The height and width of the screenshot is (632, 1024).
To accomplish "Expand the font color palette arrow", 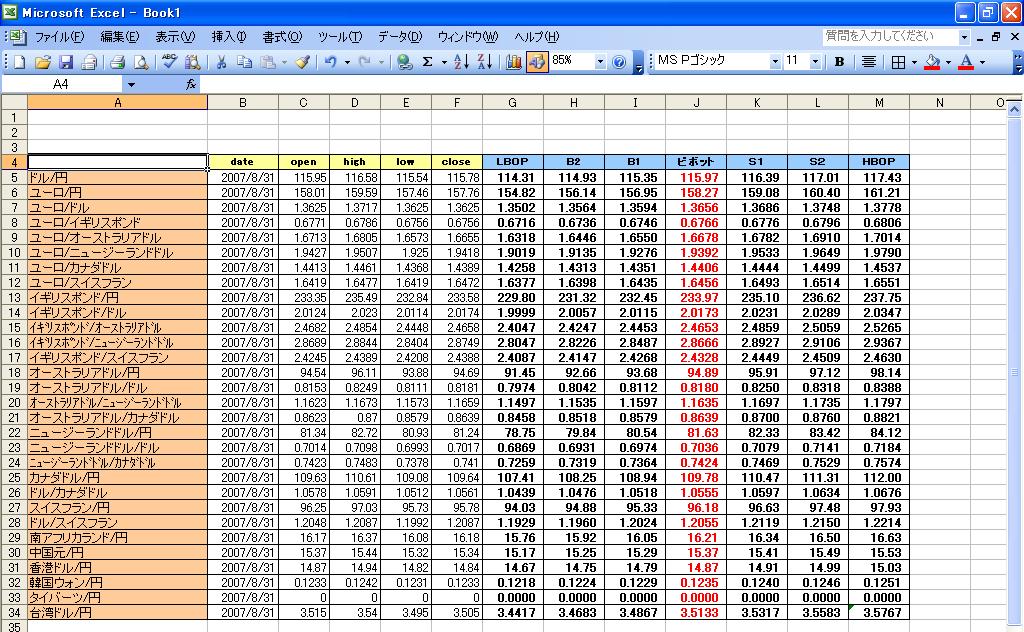I will coord(982,62).
